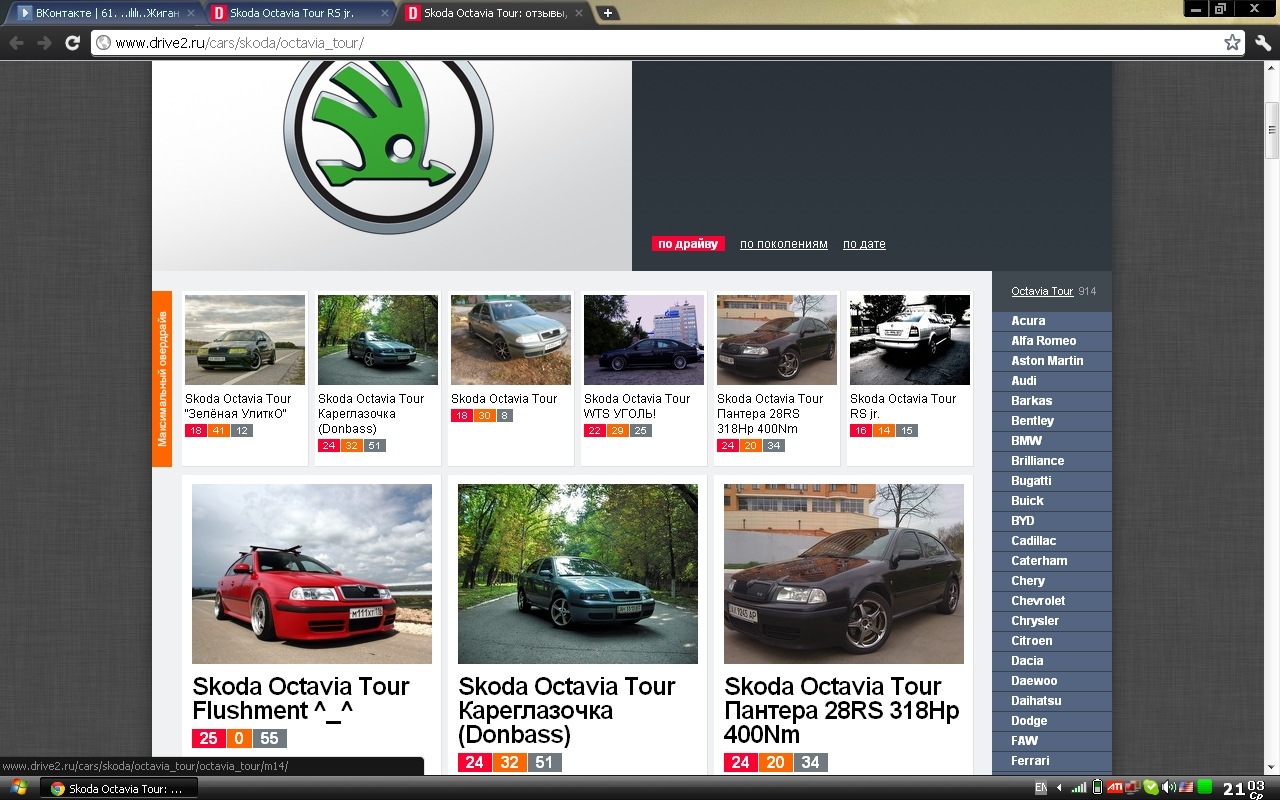Click the volume speaker tray icon
The image size is (1280, 800).
point(1167,787)
